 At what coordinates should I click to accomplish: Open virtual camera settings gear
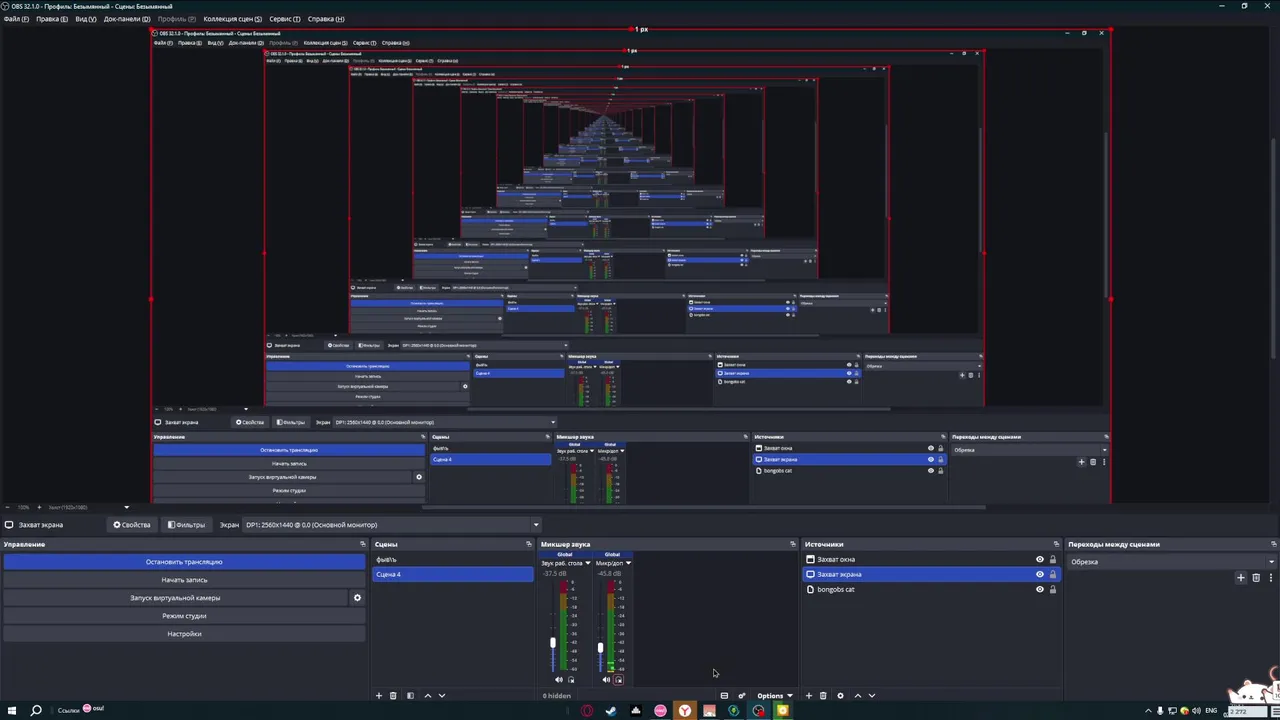point(357,598)
